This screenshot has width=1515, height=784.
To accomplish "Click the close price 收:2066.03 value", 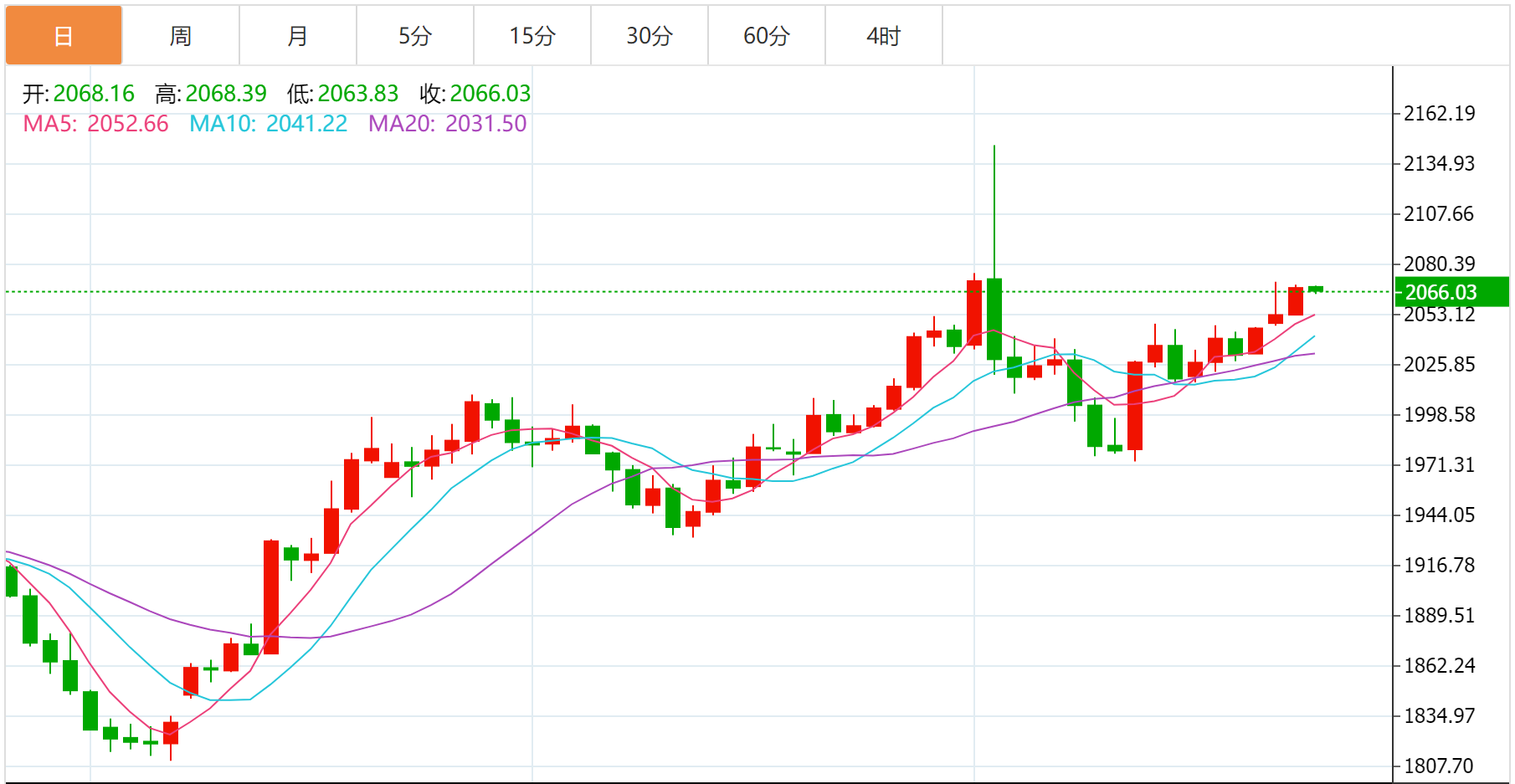I will tap(475, 94).
